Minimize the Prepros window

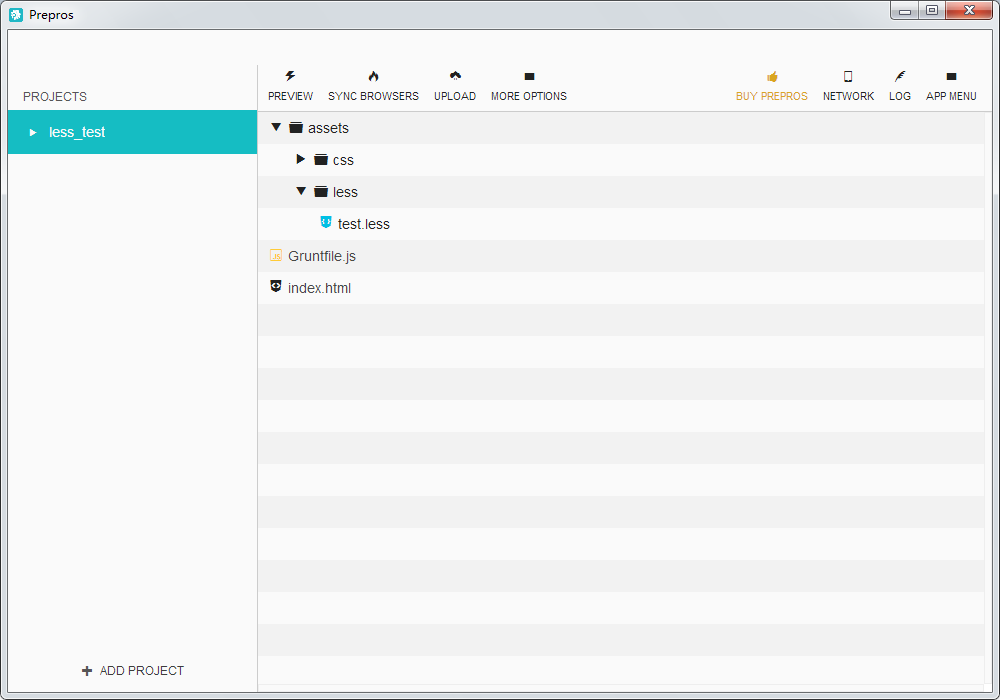tap(904, 11)
